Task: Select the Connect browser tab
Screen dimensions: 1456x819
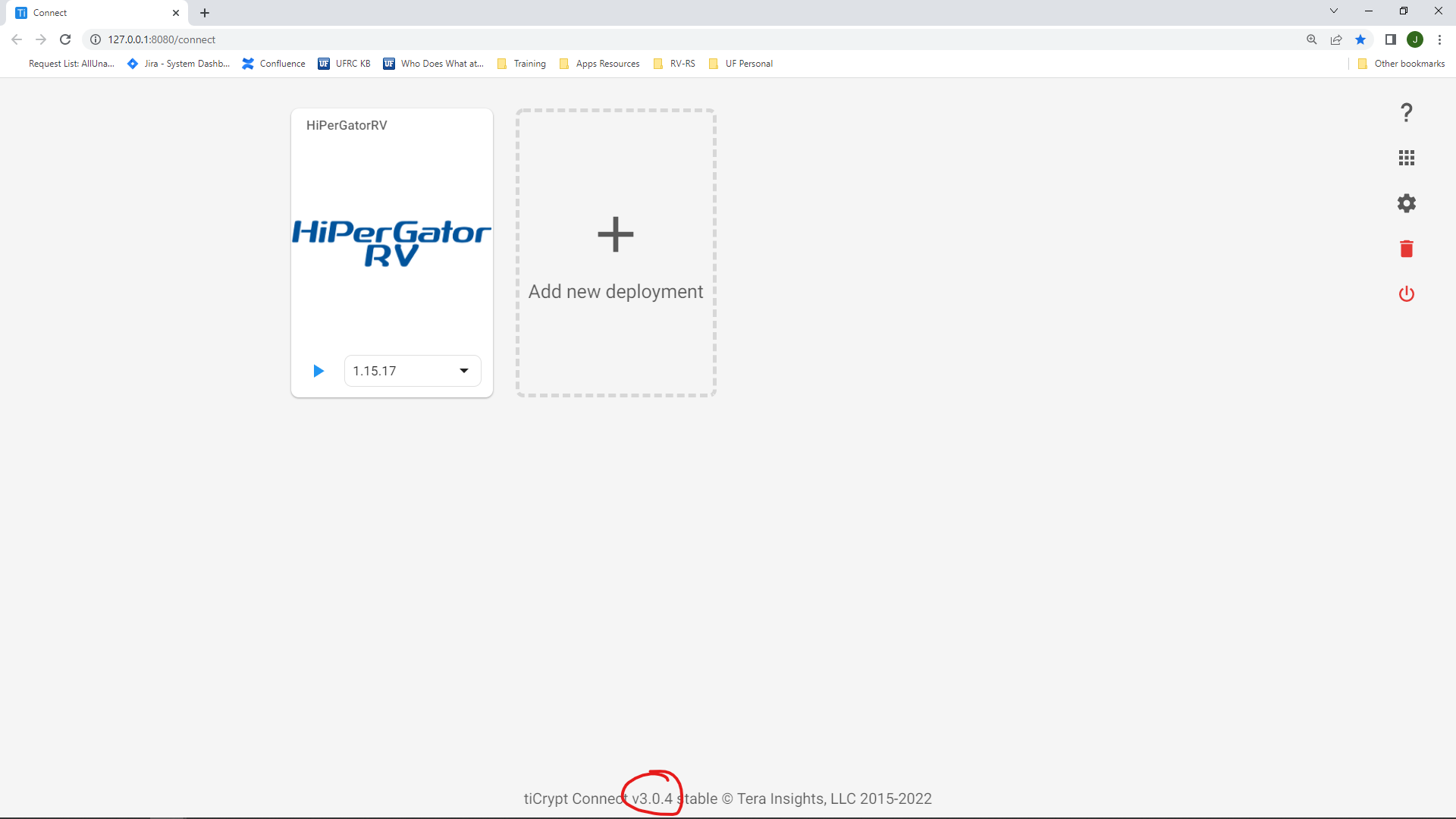Action: click(91, 13)
